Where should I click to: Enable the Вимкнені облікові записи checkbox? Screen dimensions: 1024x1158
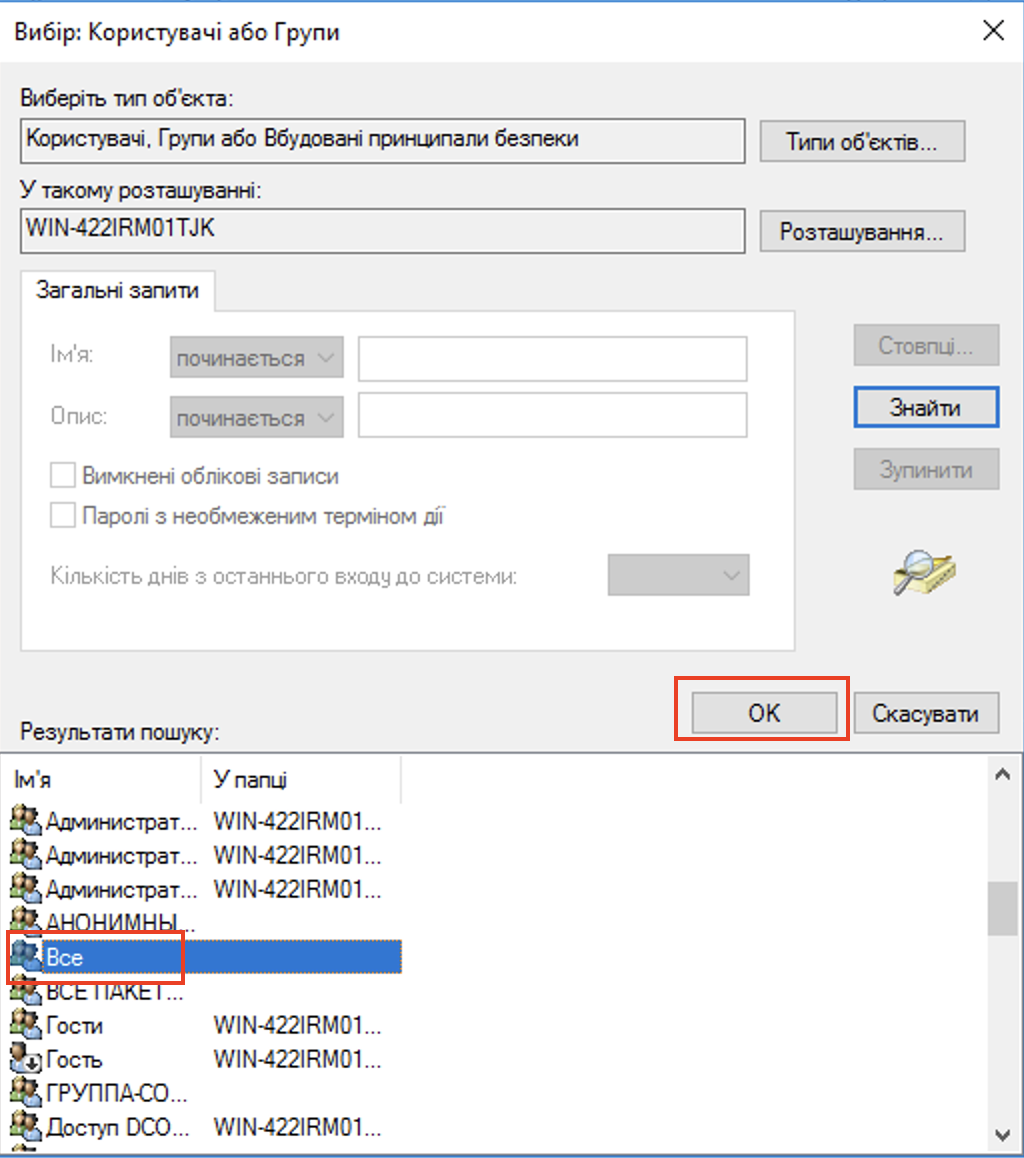63,476
